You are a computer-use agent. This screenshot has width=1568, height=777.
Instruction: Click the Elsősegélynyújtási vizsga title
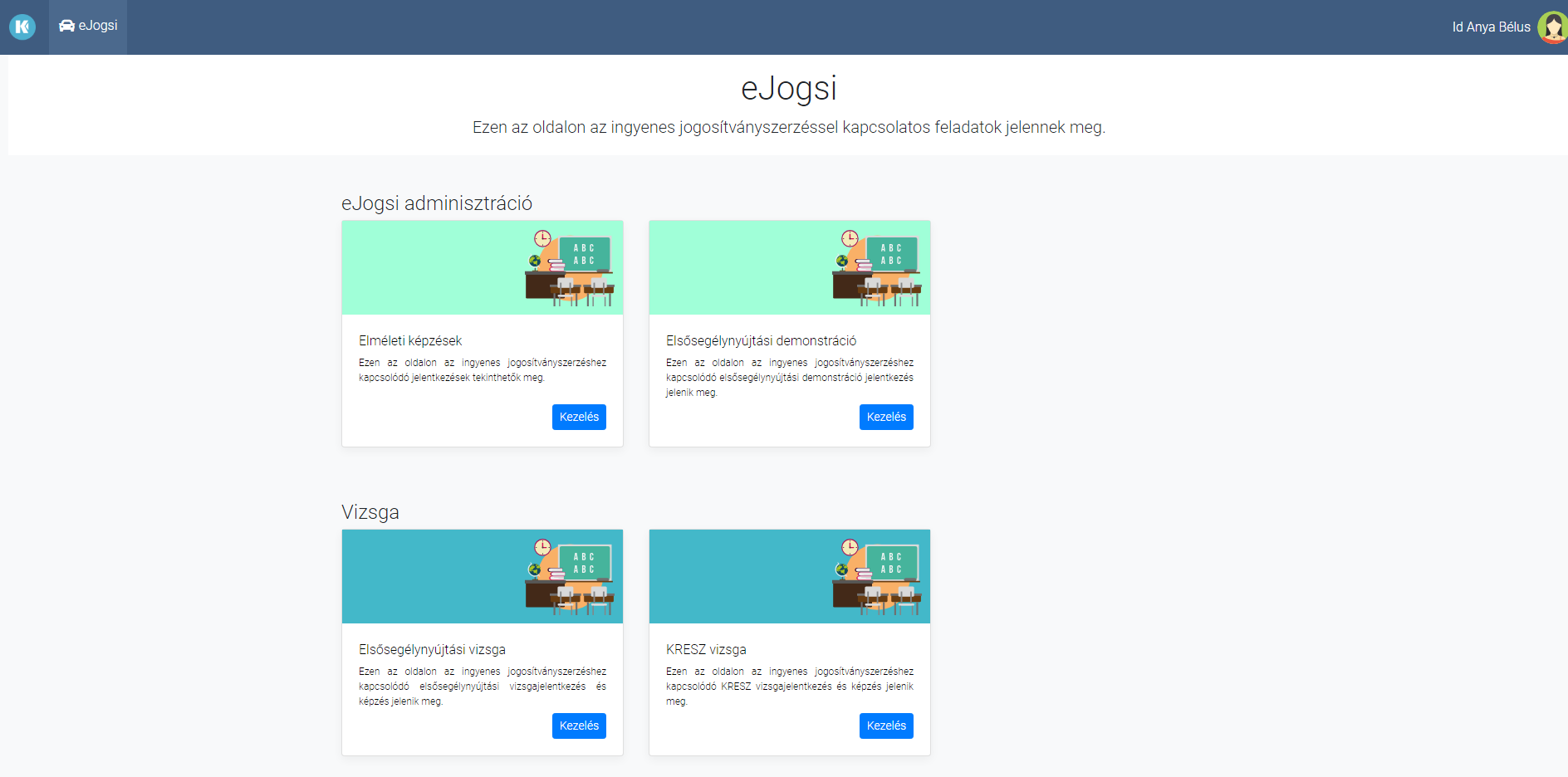[x=432, y=649]
